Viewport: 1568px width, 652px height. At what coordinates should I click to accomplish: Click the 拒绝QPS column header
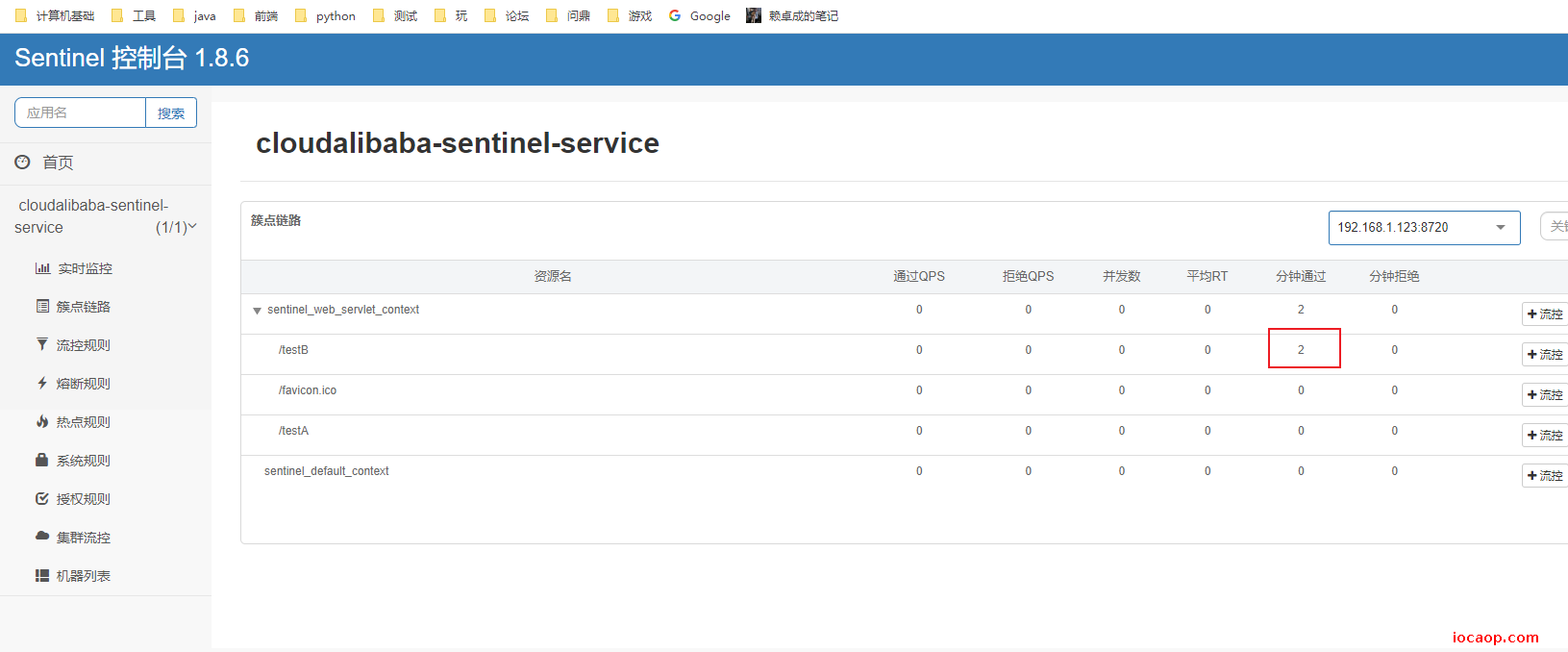click(x=1029, y=276)
